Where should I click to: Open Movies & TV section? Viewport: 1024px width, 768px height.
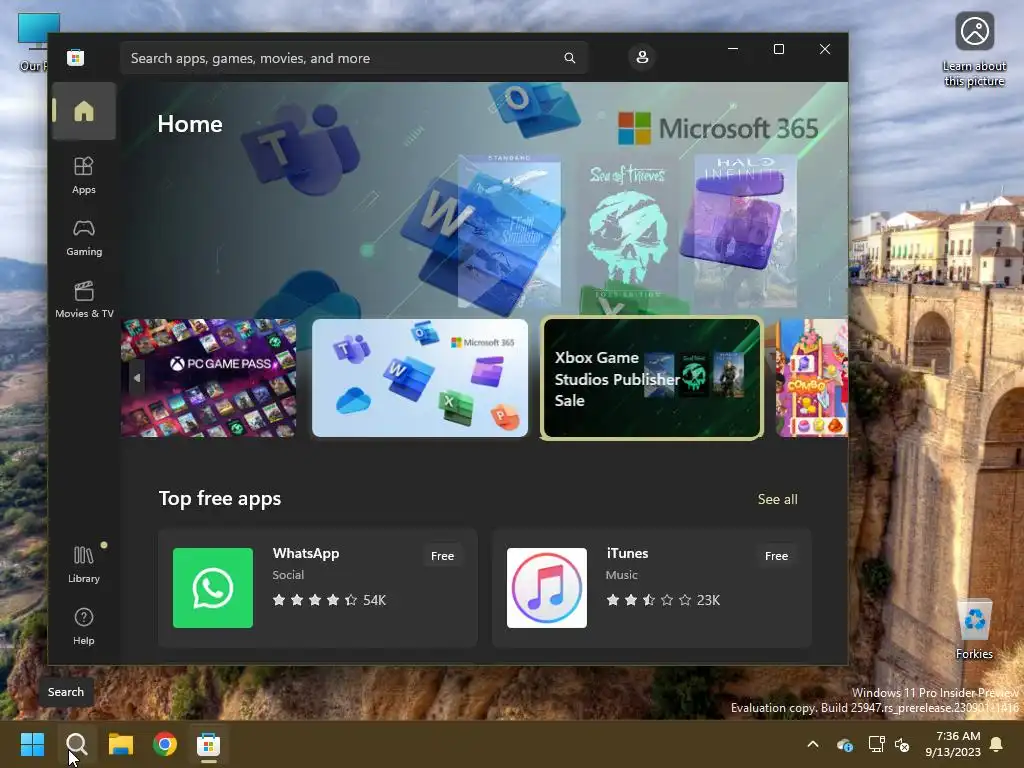tap(84, 299)
